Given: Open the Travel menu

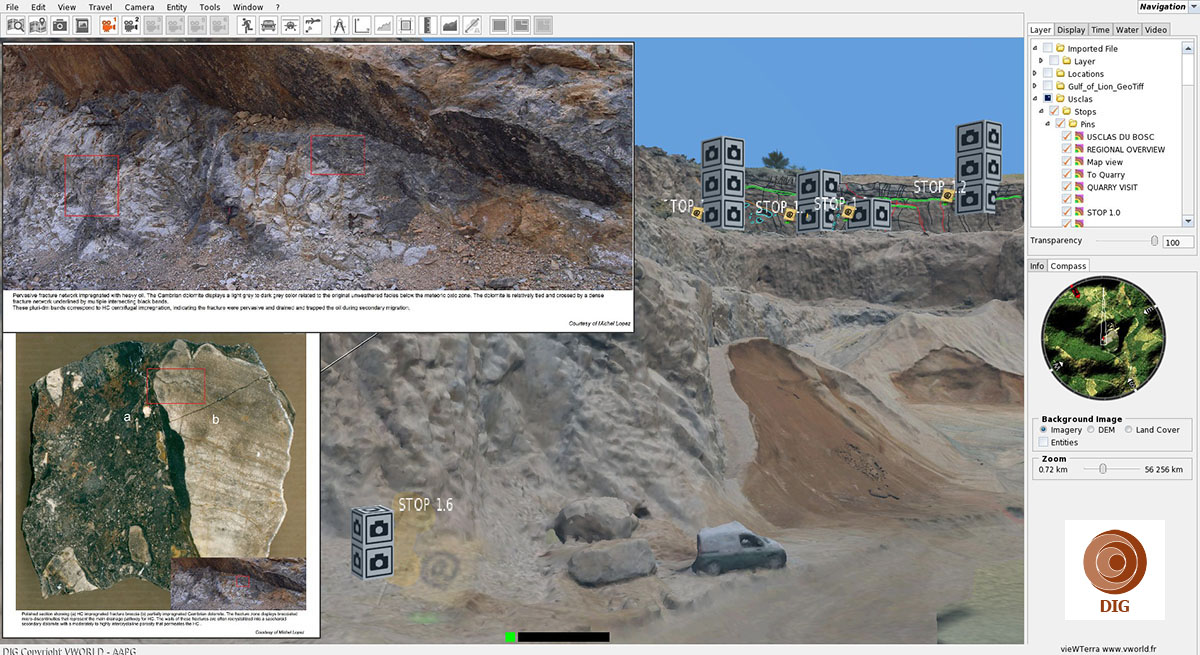Looking at the screenshot, I should pyautogui.click(x=100, y=7).
